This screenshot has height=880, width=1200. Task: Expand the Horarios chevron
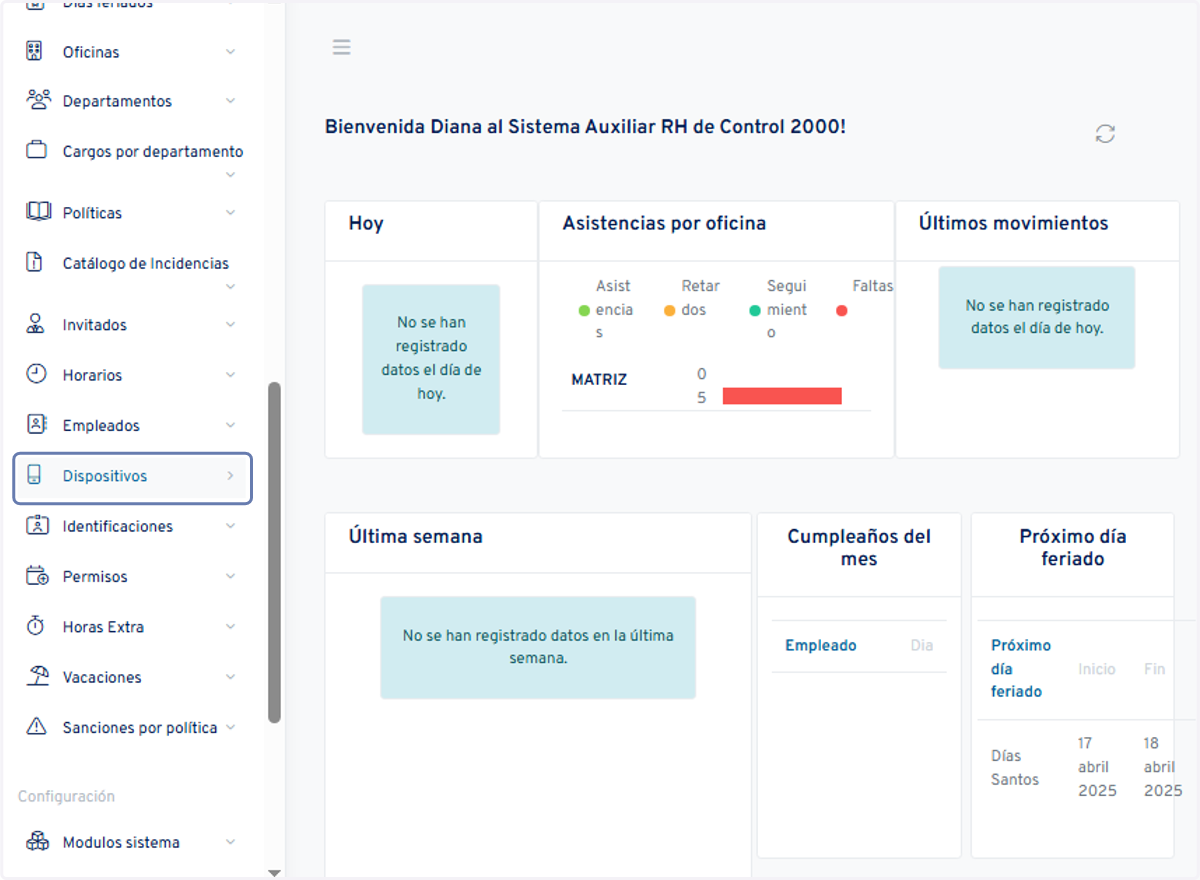pyautogui.click(x=231, y=375)
